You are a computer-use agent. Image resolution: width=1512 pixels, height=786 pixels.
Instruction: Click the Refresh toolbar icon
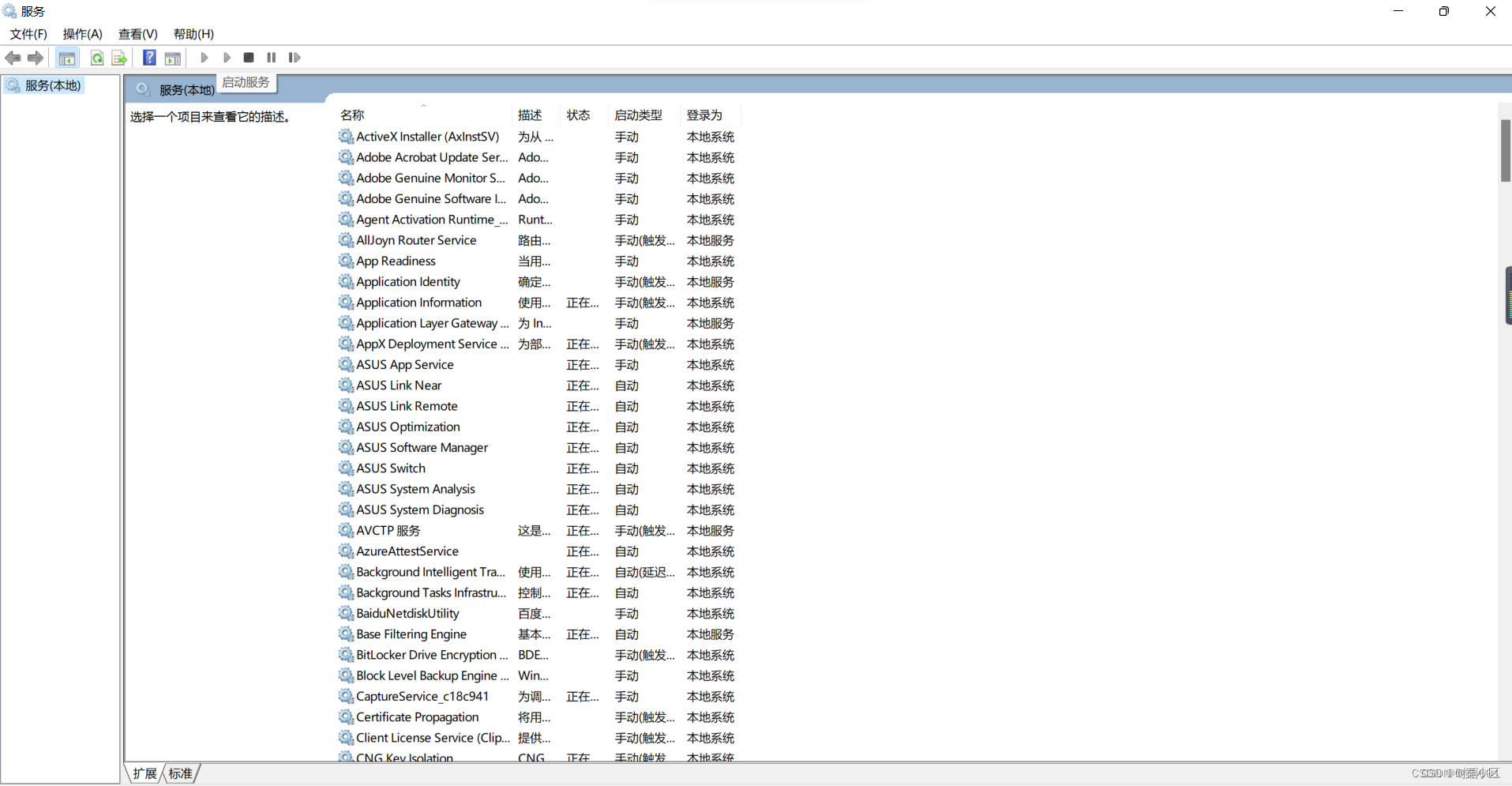click(96, 58)
